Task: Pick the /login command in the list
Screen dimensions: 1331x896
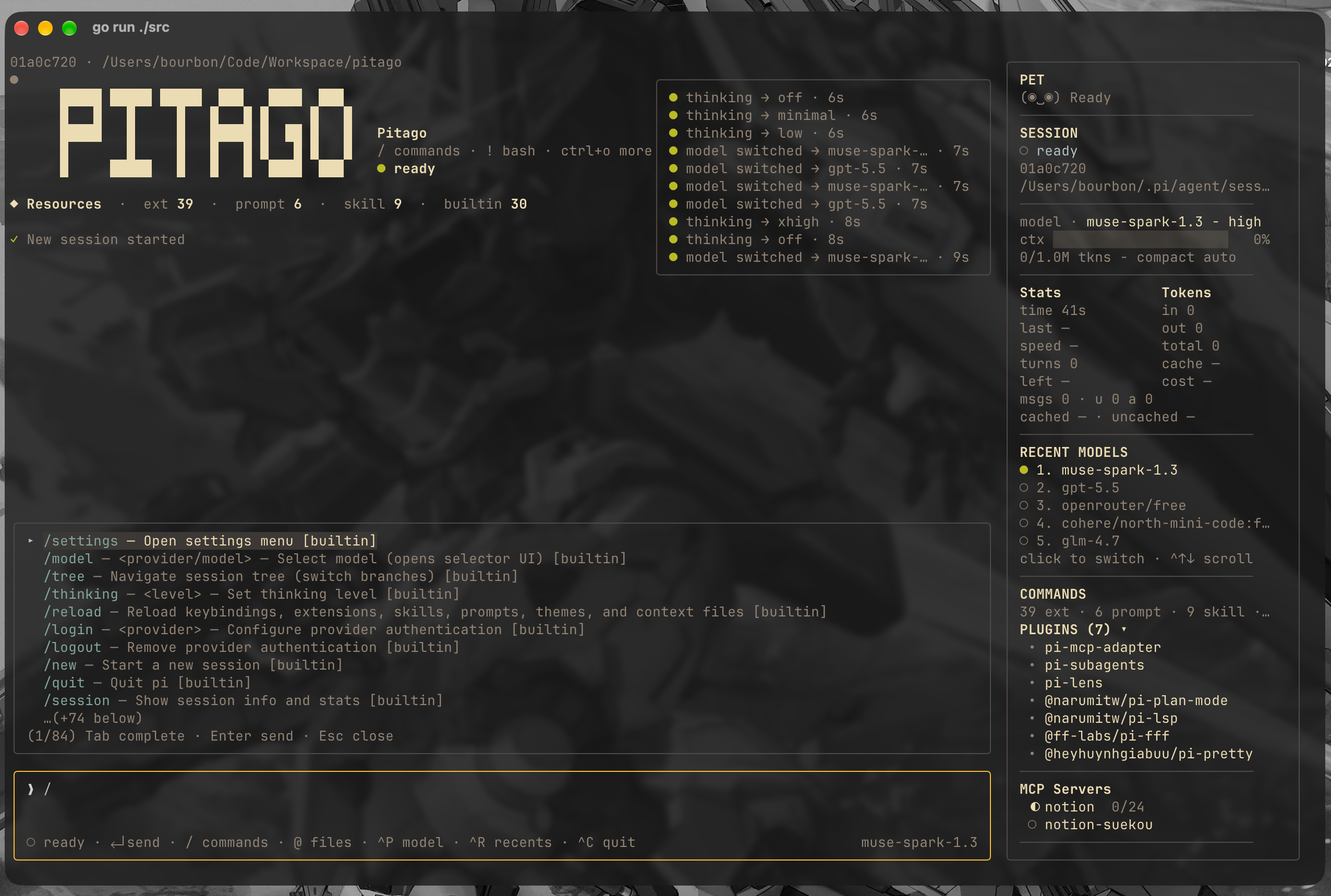Action: point(314,629)
